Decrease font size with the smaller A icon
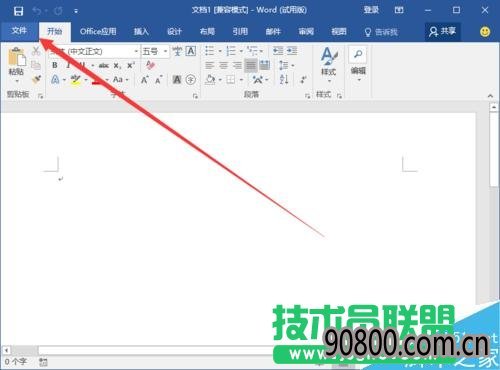This screenshot has width=500, height=370. 158,80
